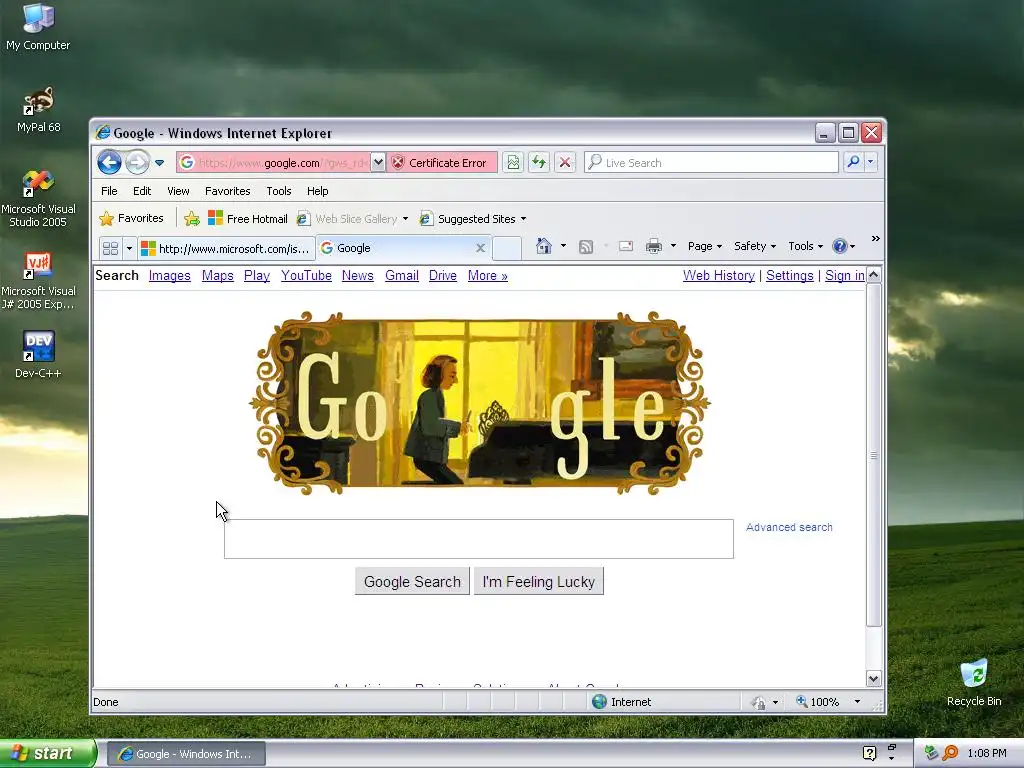Refresh the page with the green arrows
Viewport: 1024px width, 768px height.
539,163
